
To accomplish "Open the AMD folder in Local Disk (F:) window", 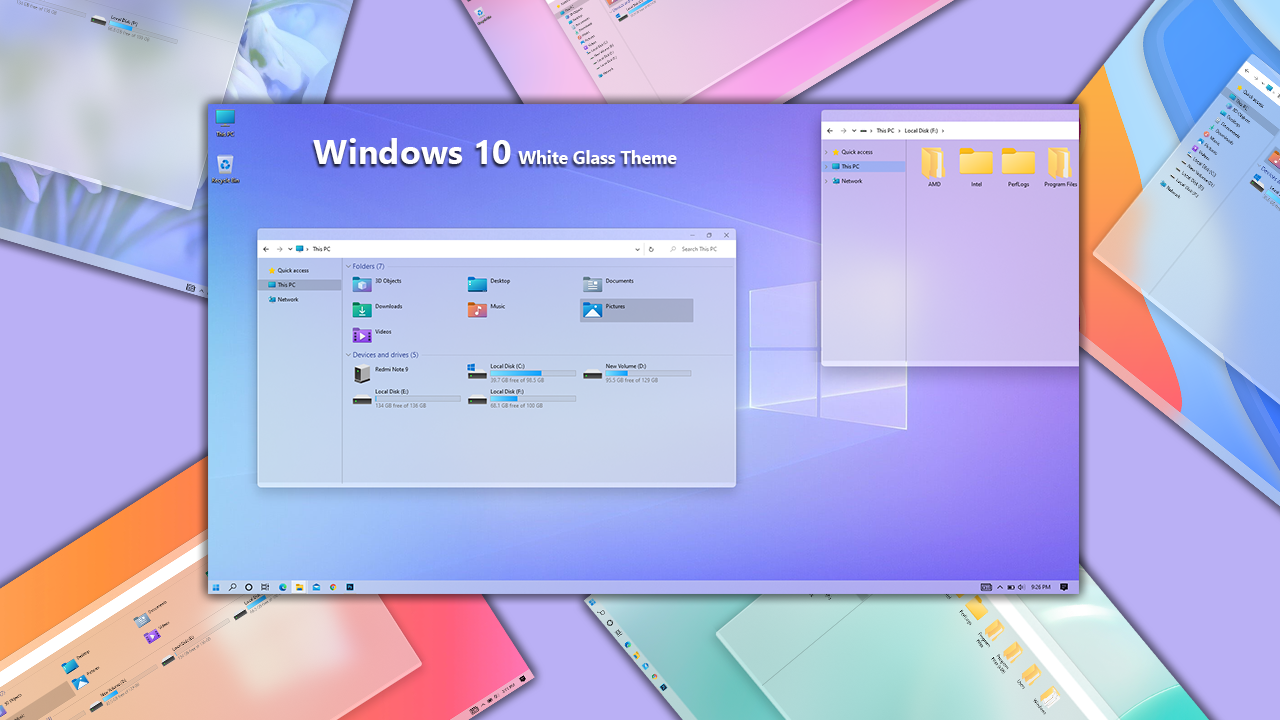I will (x=933, y=163).
